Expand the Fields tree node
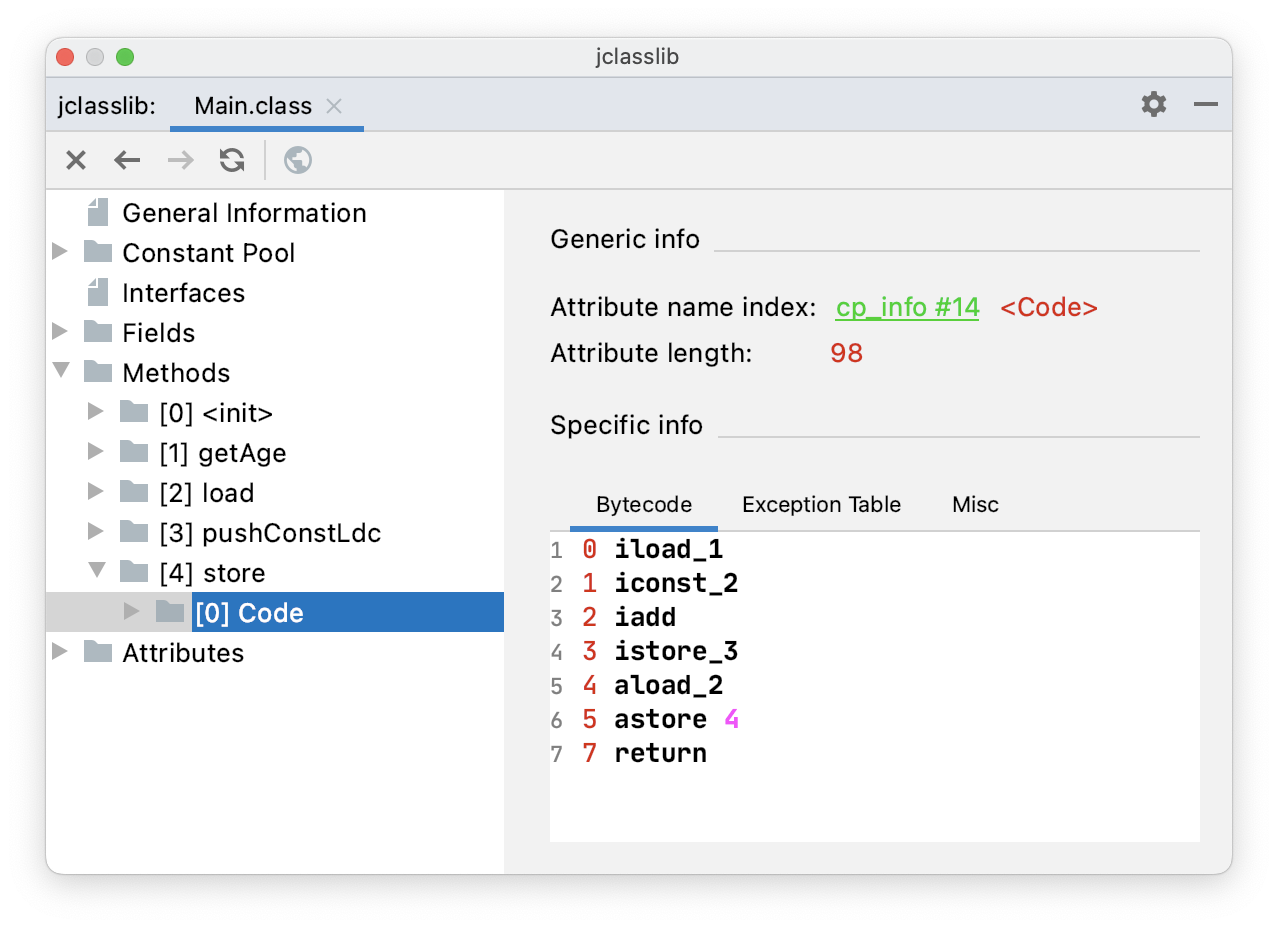Image resolution: width=1278 pixels, height=928 pixels. (61, 332)
